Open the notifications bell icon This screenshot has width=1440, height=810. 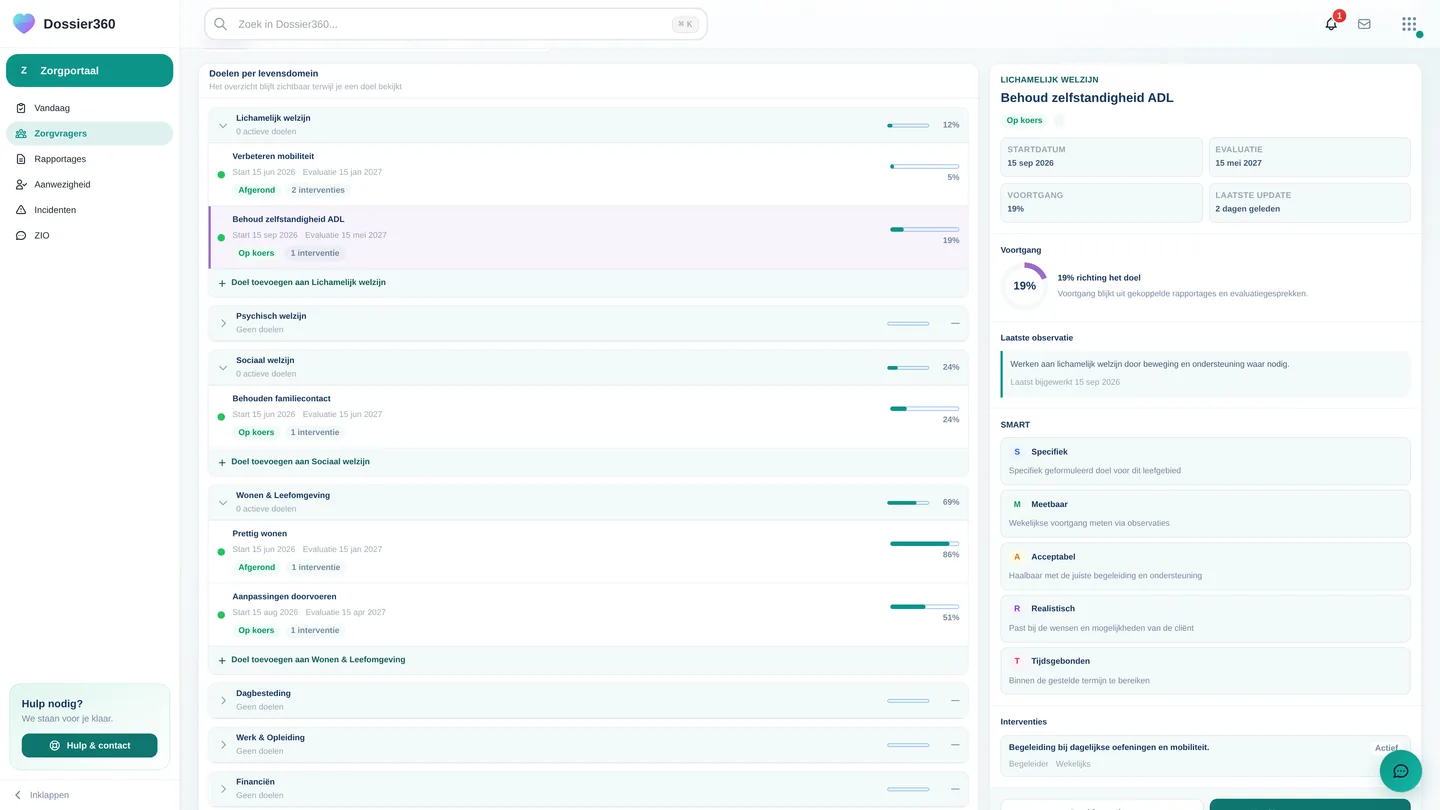[x=1331, y=24]
